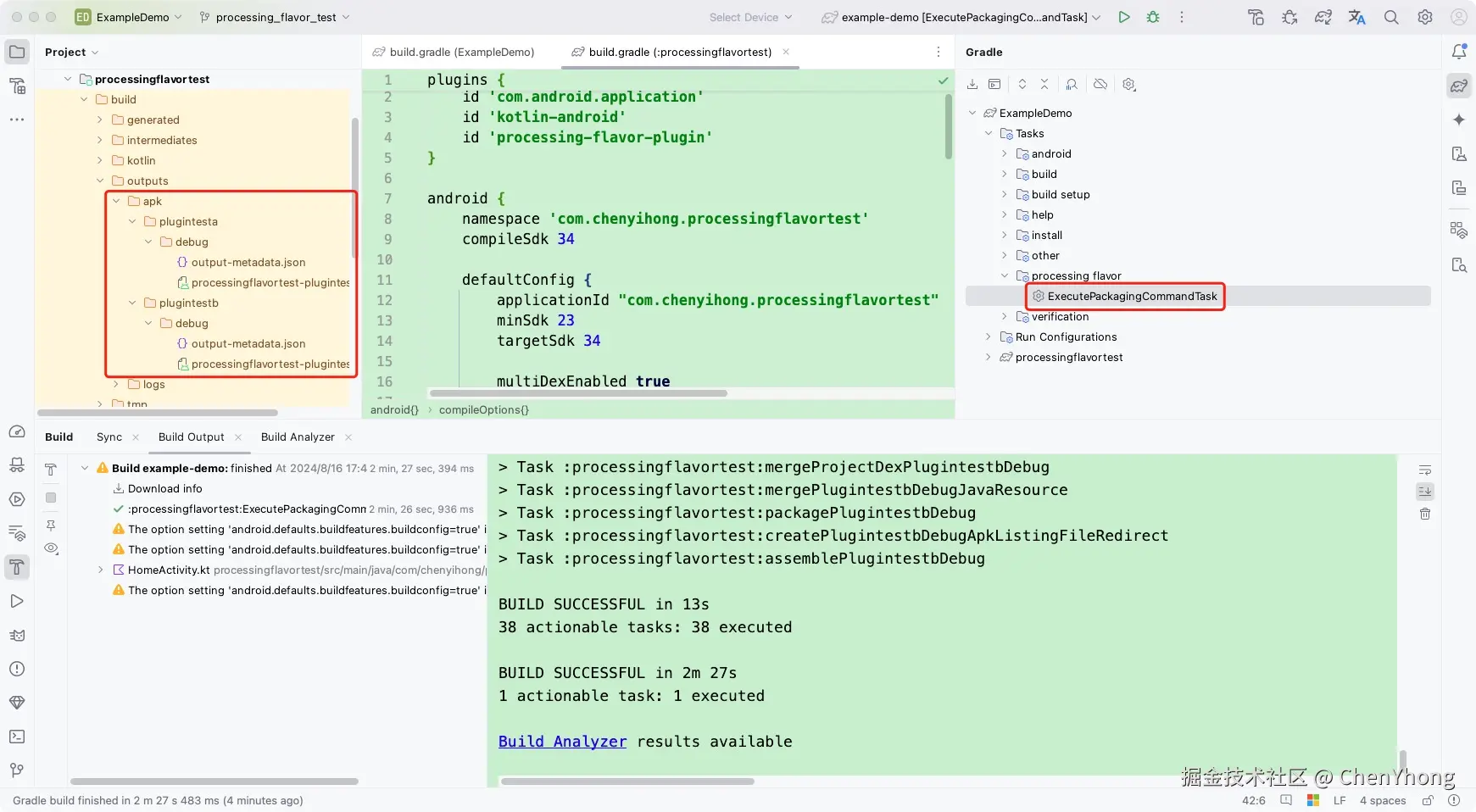Run the example-demo configuration
1476x812 pixels.
coord(1124,17)
